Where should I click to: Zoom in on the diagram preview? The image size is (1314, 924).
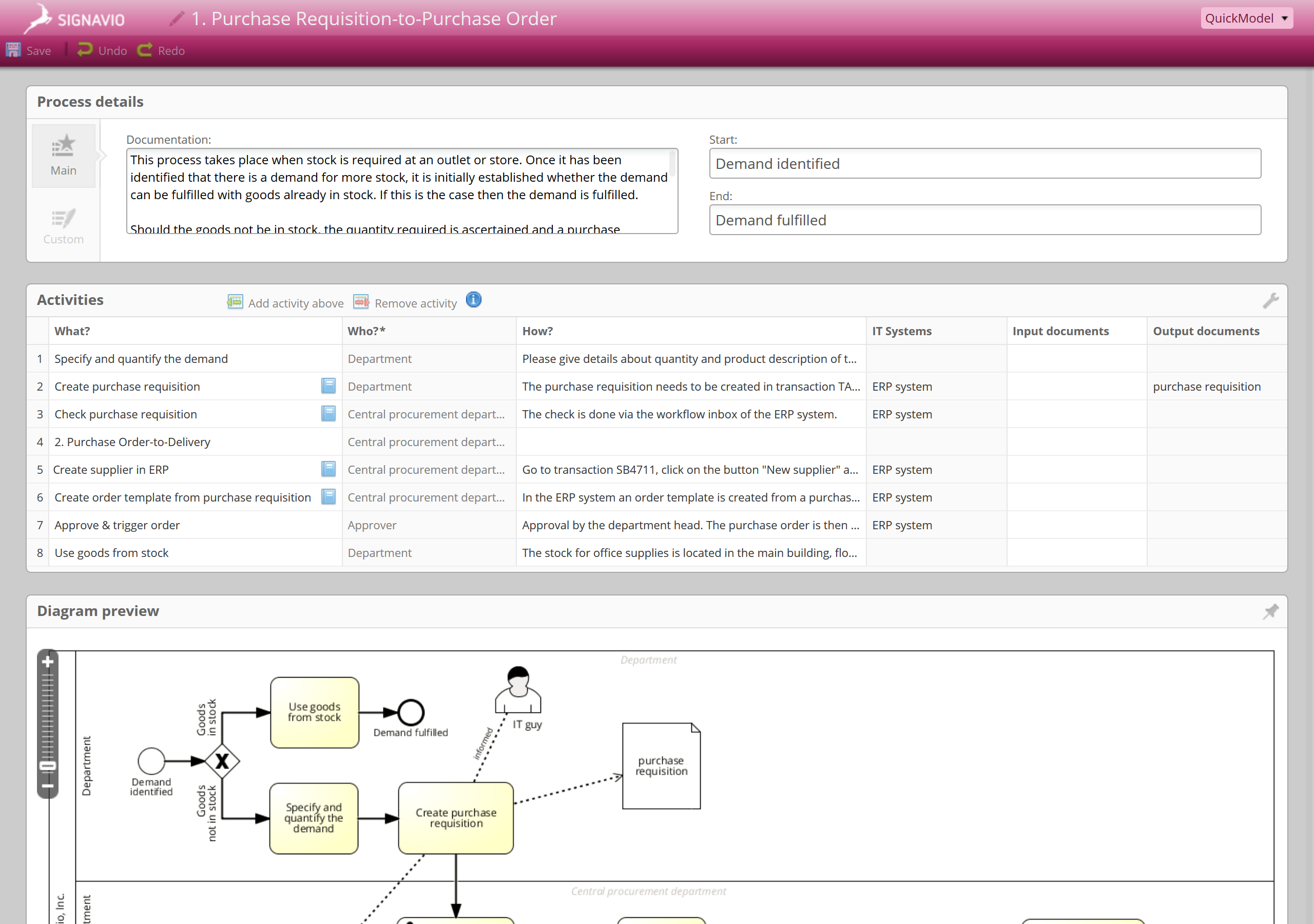coord(48,662)
